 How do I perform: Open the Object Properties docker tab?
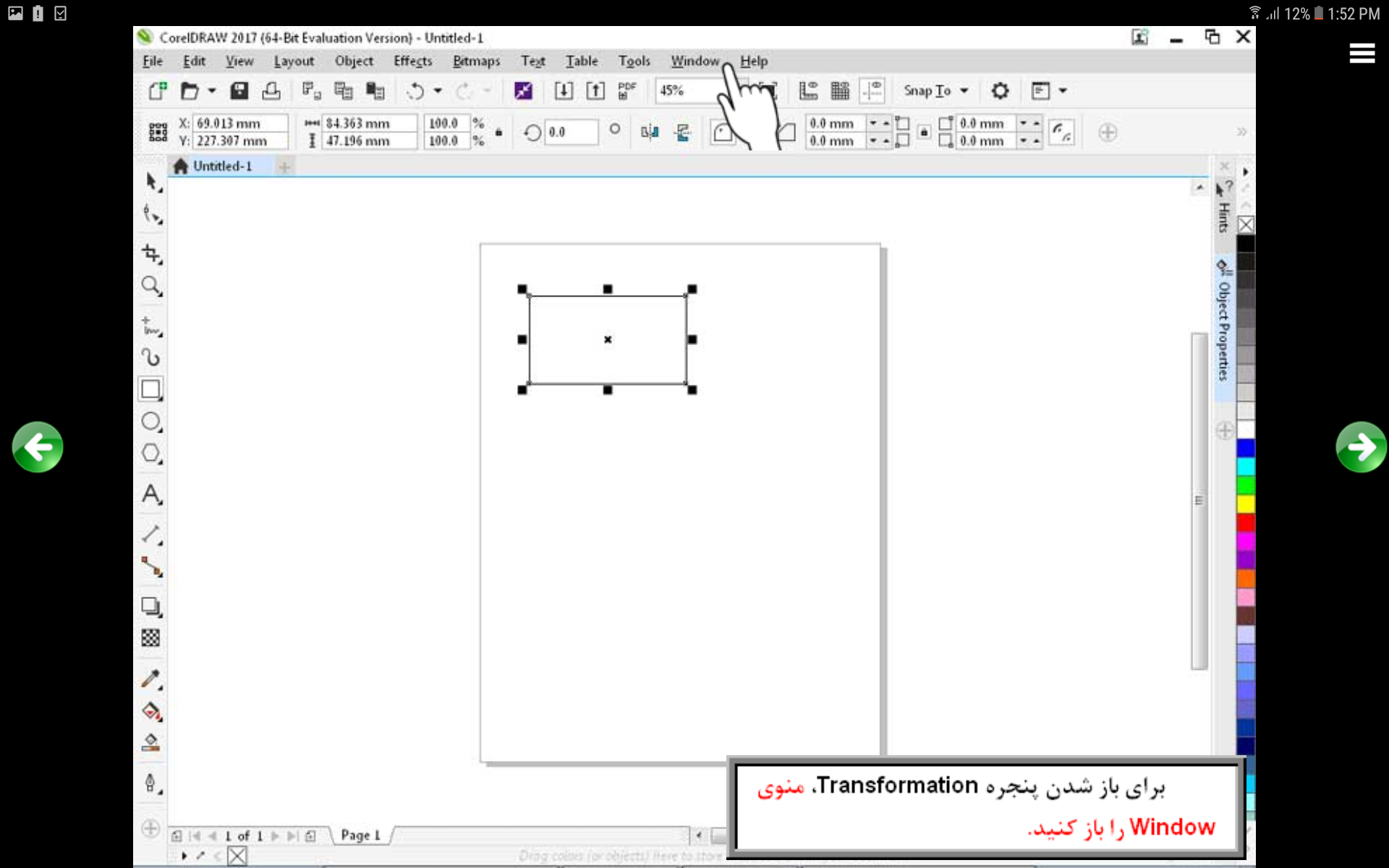click(1223, 327)
